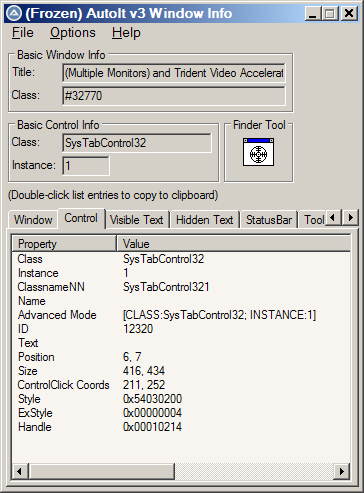Click the control Class field SysTabControl32
364x493 pixels.
(137, 143)
